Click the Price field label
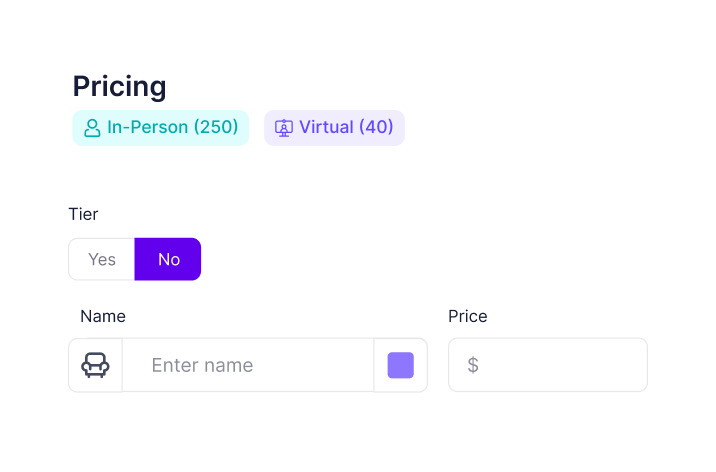716x472 pixels. click(467, 316)
